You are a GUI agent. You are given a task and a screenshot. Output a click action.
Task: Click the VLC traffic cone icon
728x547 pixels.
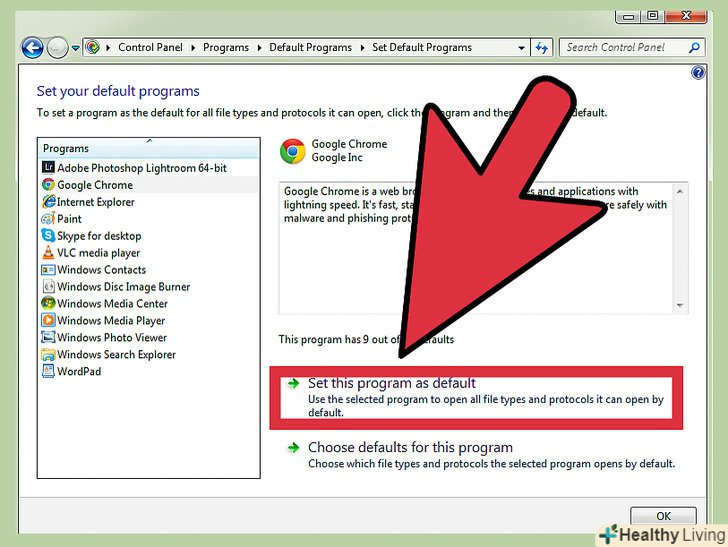(x=48, y=252)
